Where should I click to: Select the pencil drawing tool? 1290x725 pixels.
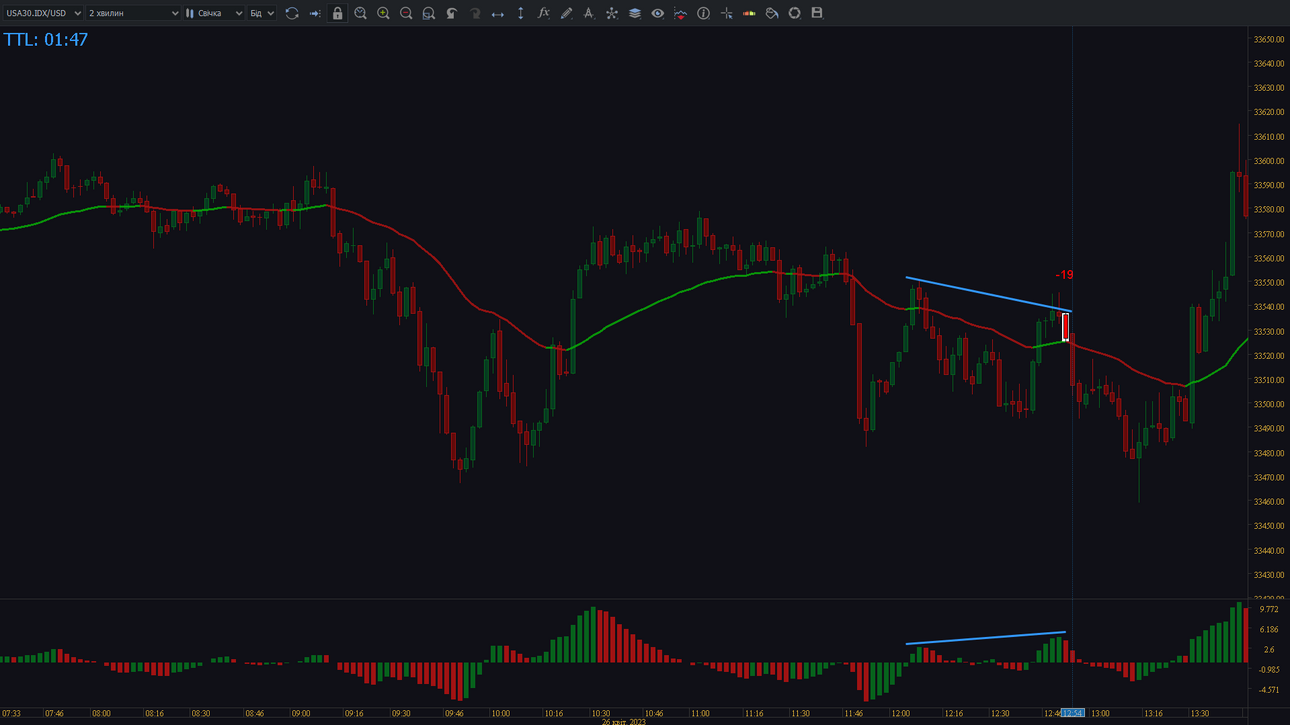(566, 13)
